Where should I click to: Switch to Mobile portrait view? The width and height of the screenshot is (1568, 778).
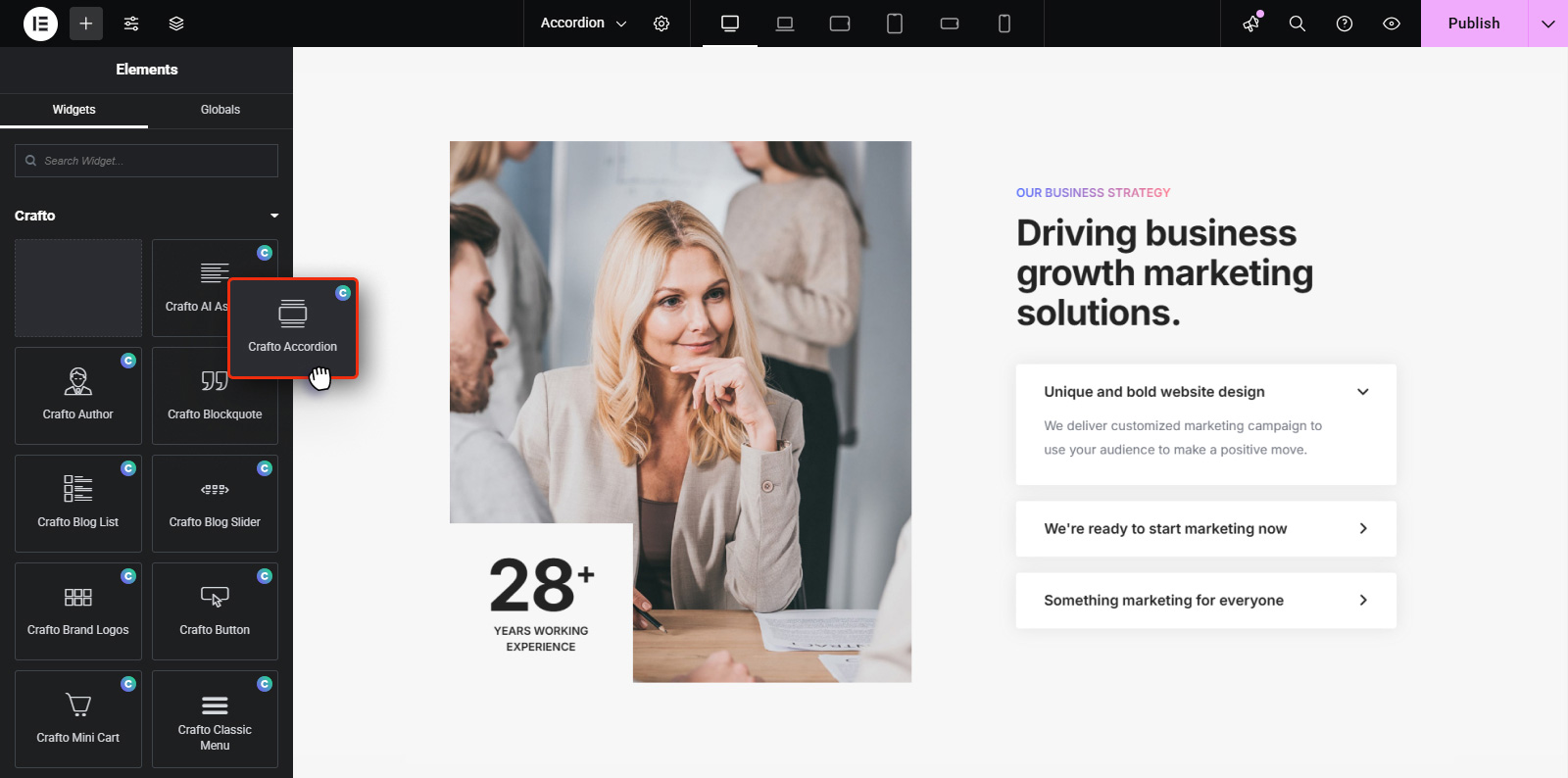[1004, 24]
